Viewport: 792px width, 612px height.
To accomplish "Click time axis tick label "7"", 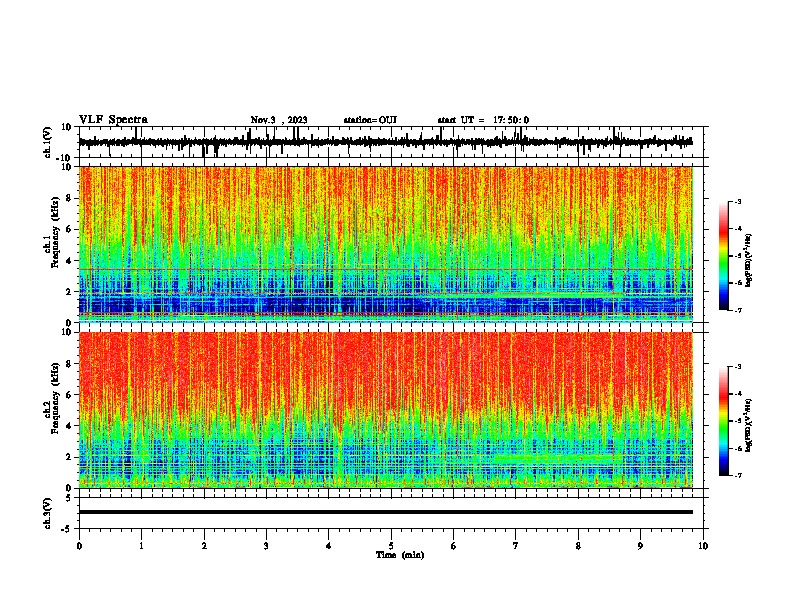I will pyautogui.click(x=516, y=546).
